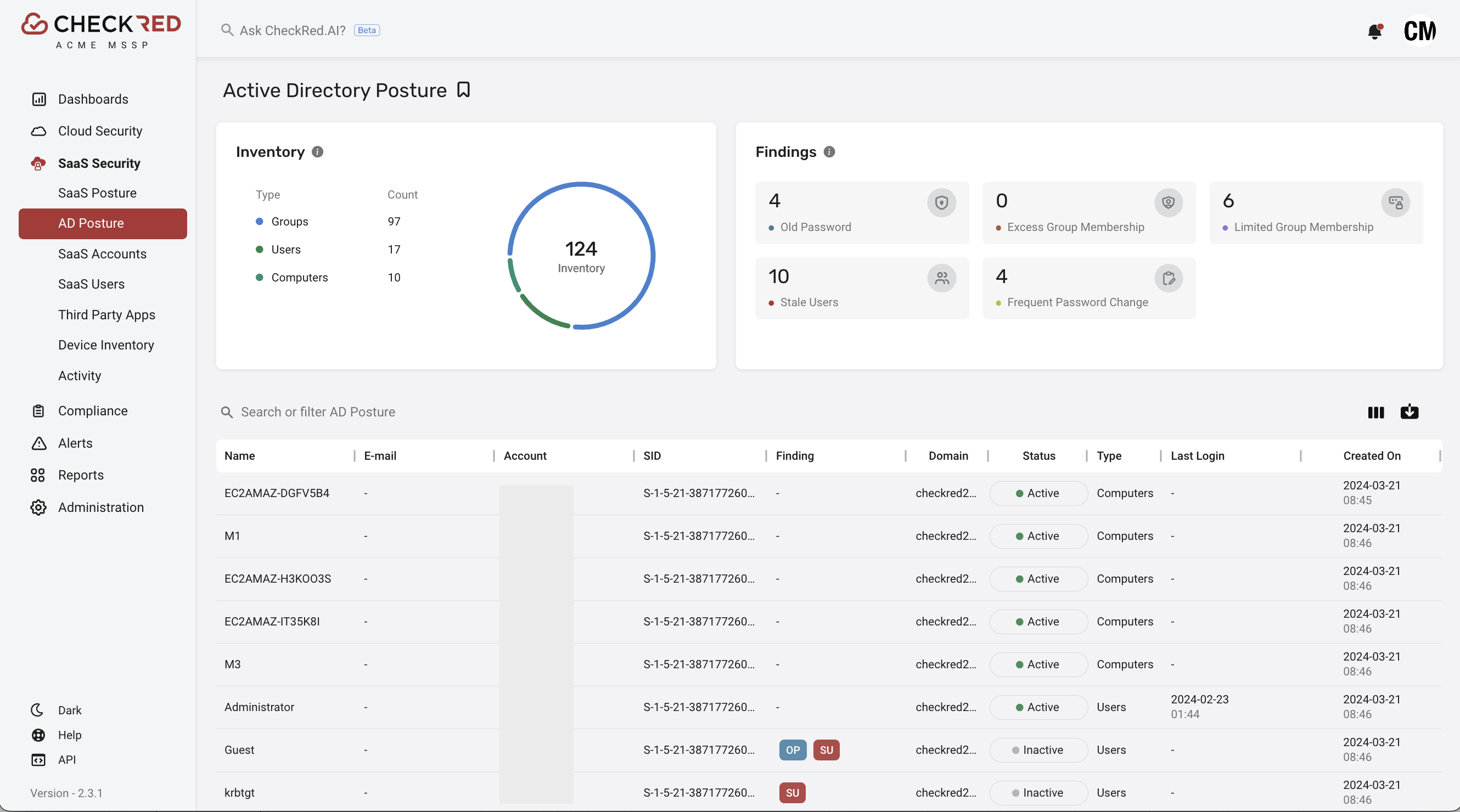
Task: Open the notifications bell
Action: 1374,31
